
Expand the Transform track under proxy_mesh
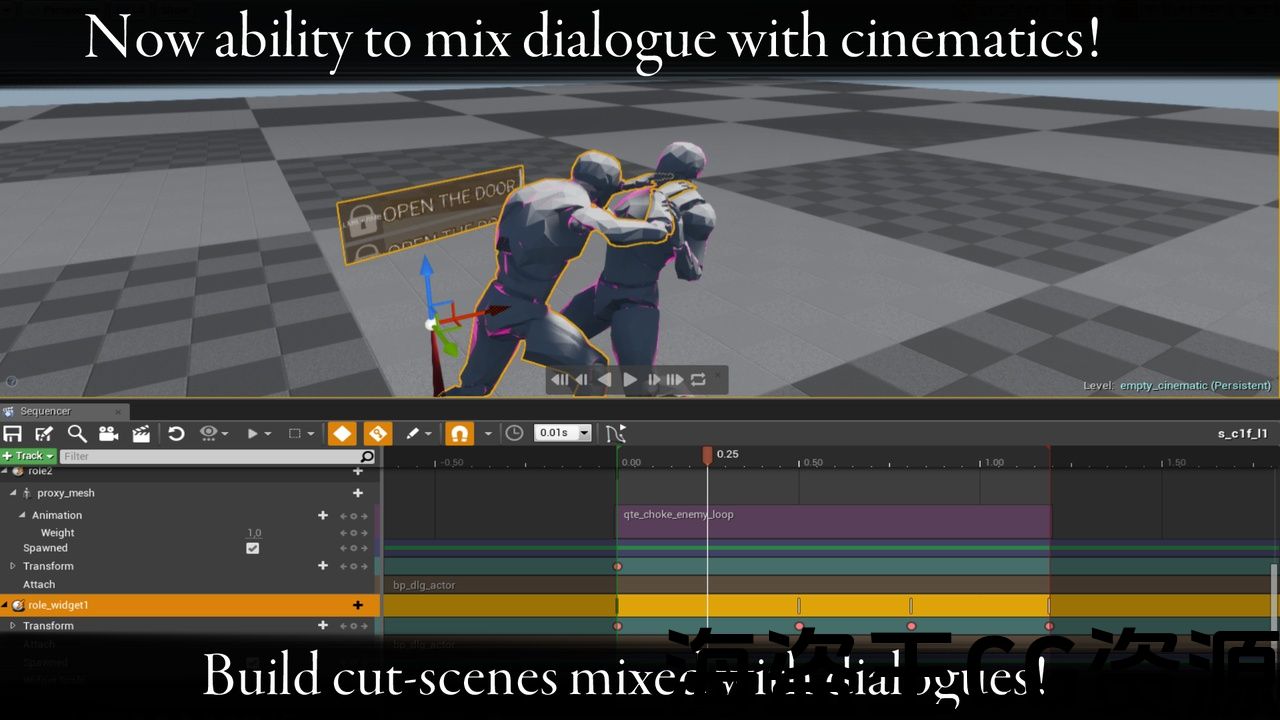(13, 566)
